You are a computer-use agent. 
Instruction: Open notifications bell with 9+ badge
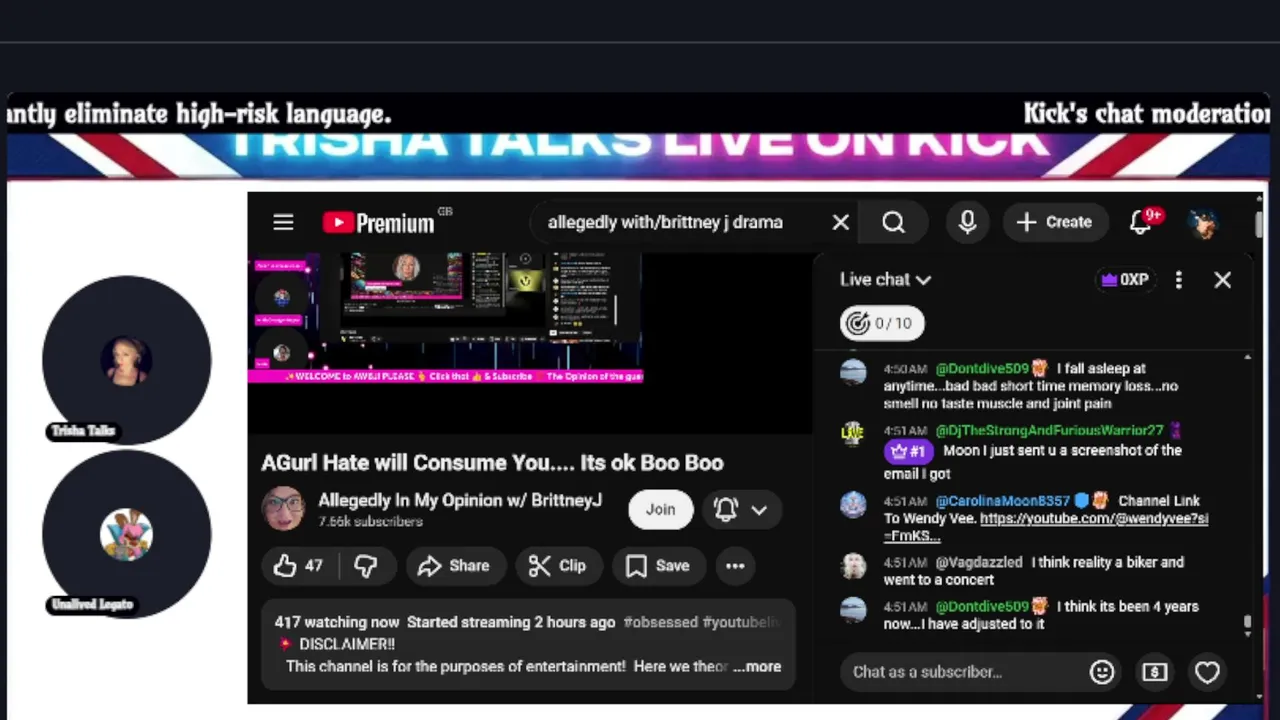pyautogui.click(x=1143, y=221)
